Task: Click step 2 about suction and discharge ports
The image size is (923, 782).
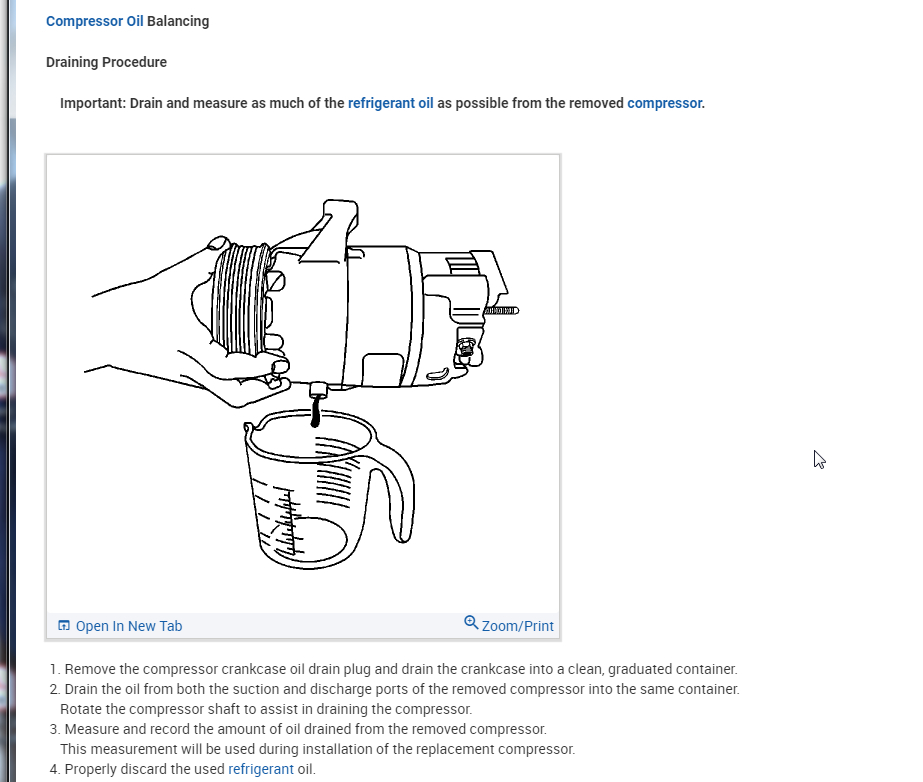Action: pos(394,689)
